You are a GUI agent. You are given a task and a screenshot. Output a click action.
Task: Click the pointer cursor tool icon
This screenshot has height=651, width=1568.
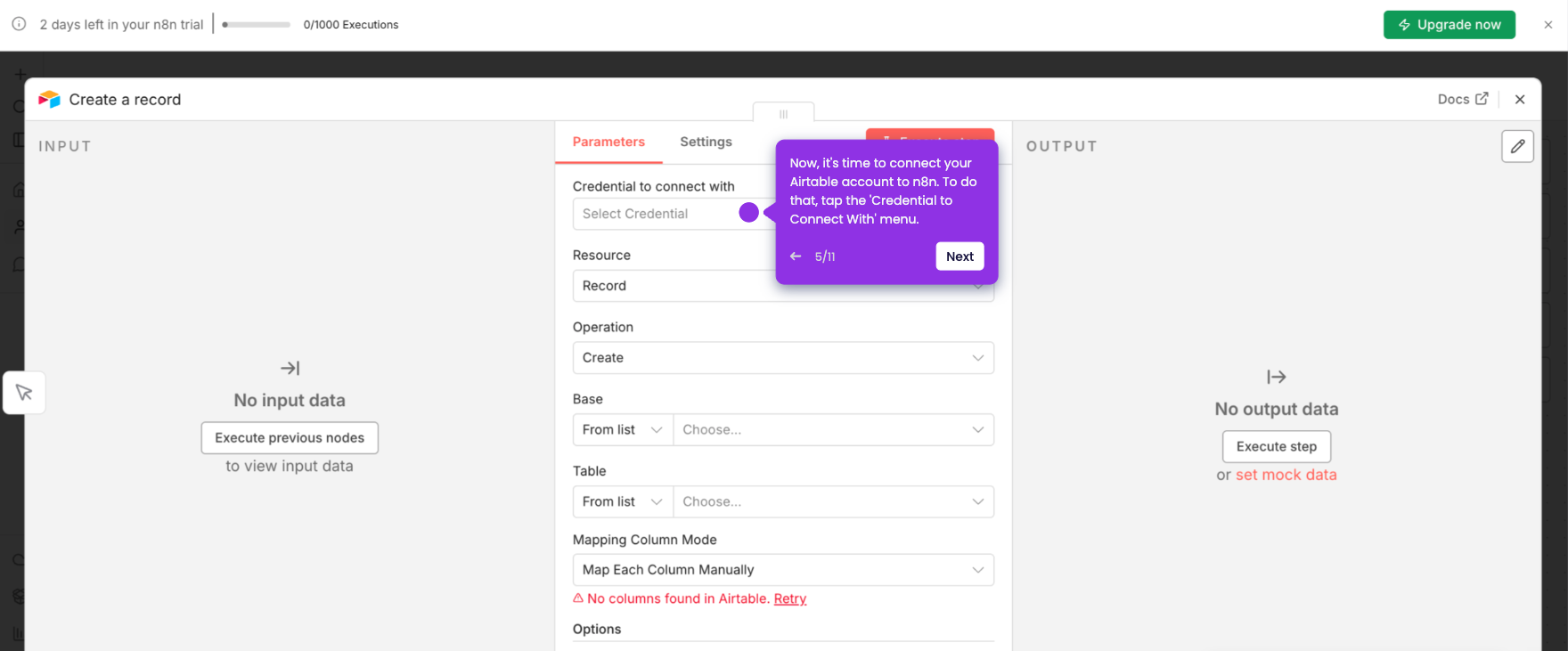pos(24,393)
